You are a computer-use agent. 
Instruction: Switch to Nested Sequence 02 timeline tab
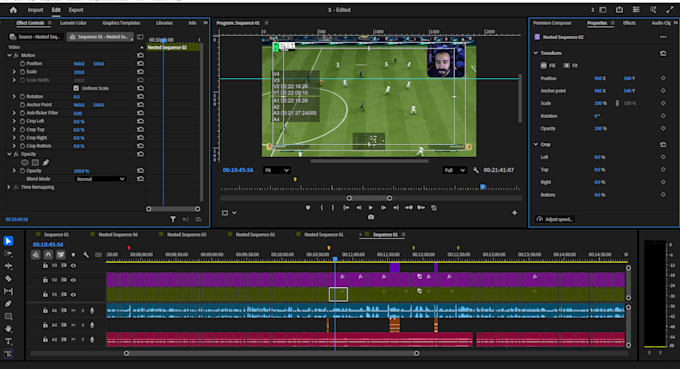tap(255, 235)
